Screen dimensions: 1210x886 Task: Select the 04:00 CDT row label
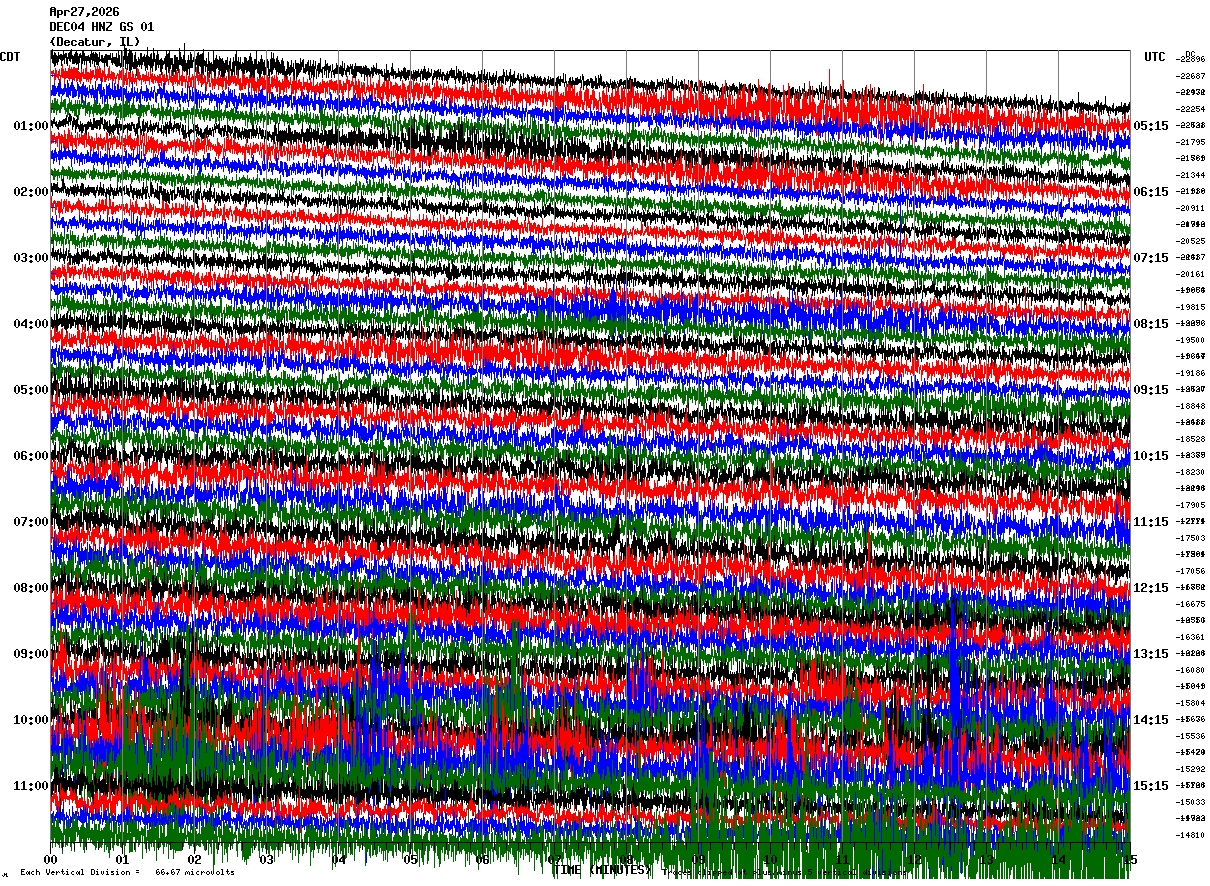(31, 324)
